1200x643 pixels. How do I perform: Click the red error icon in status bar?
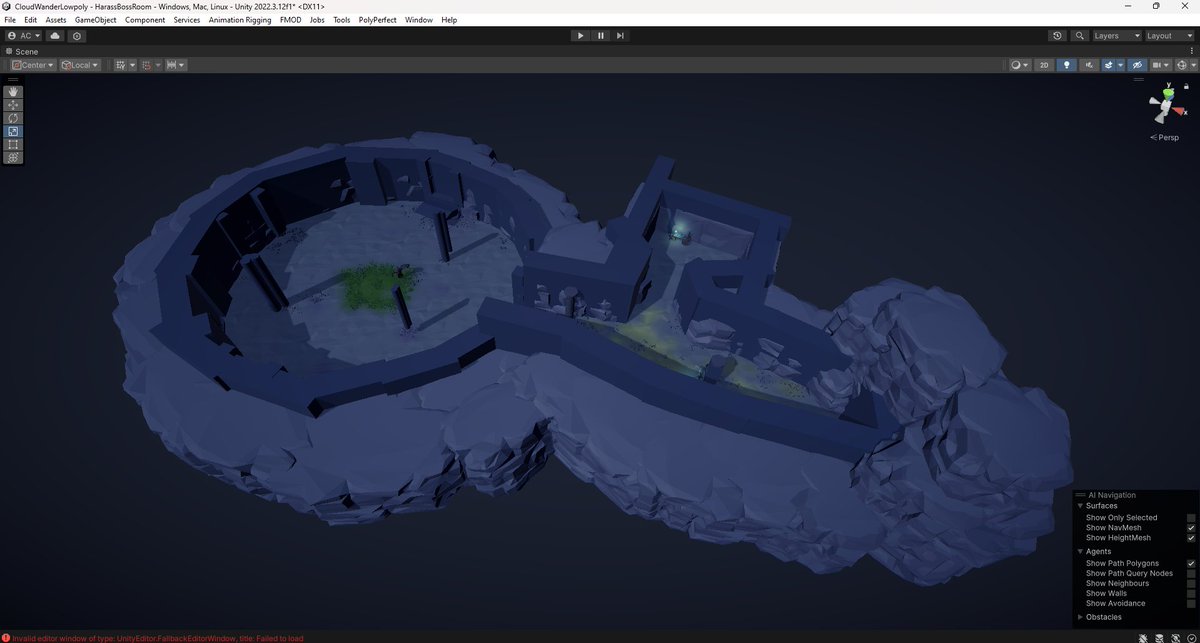[x=6, y=637]
